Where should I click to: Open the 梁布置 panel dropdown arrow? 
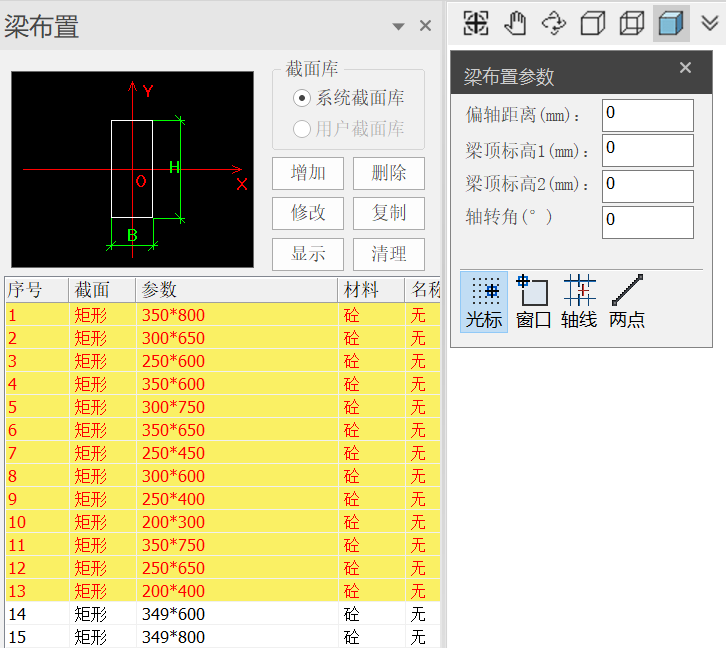point(398,27)
